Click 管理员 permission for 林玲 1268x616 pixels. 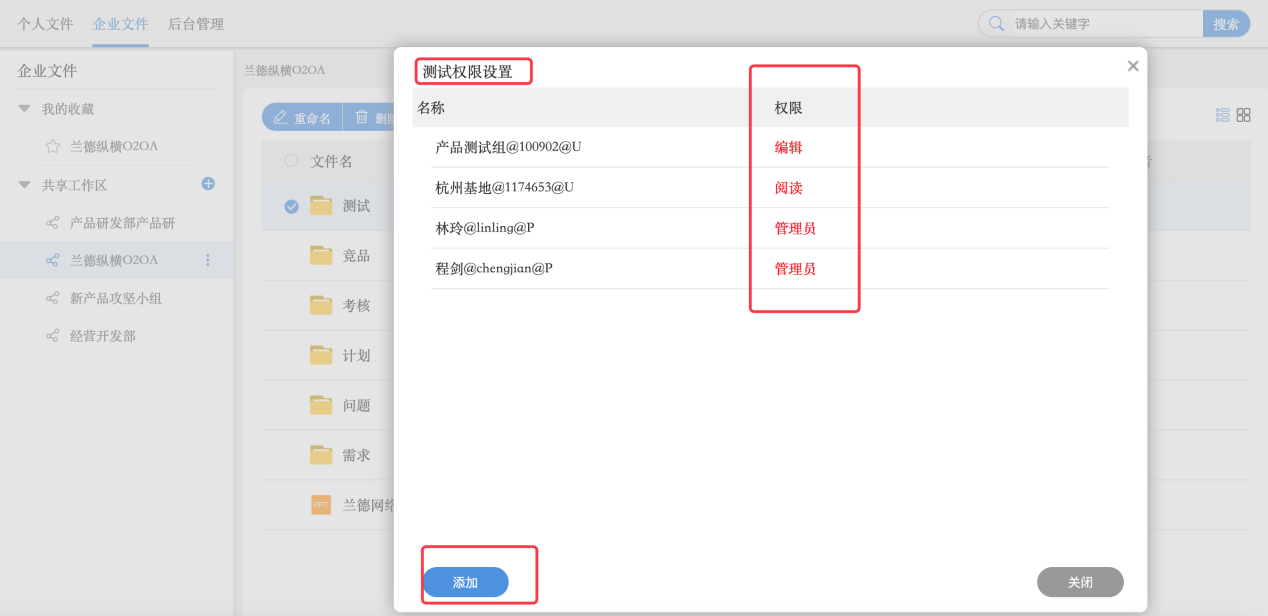795,228
